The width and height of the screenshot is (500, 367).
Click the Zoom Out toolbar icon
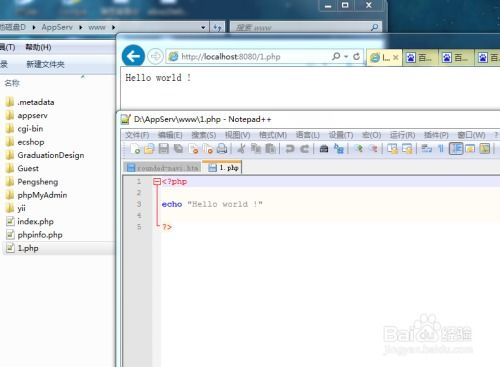coord(373,149)
